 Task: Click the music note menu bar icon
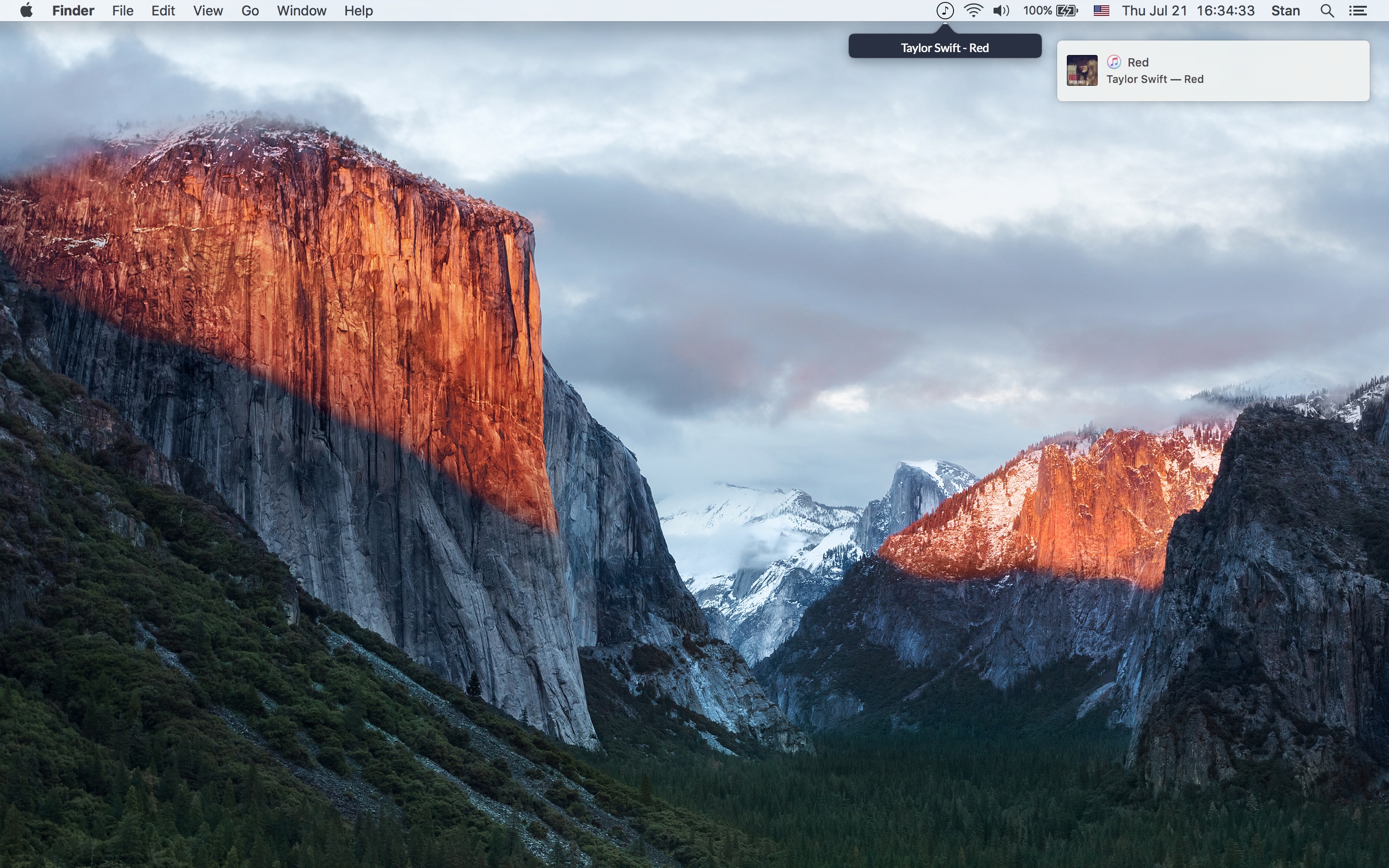click(945, 11)
